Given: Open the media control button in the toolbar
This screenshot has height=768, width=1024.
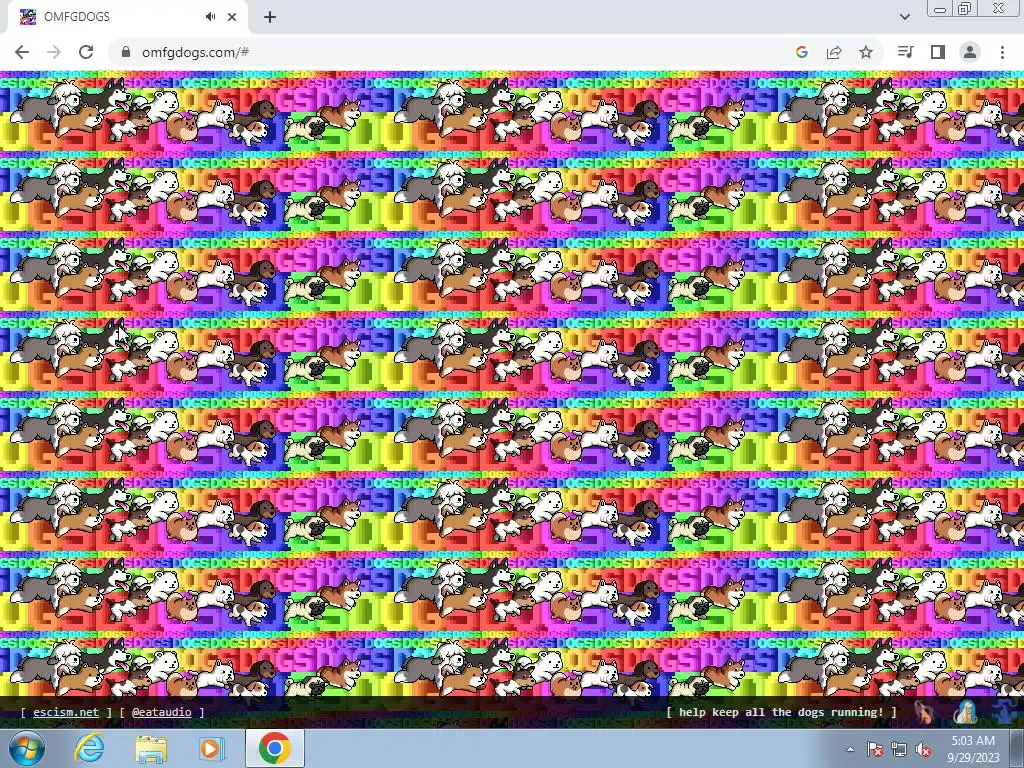Looking at the screenshot, I should coord(906,52).
